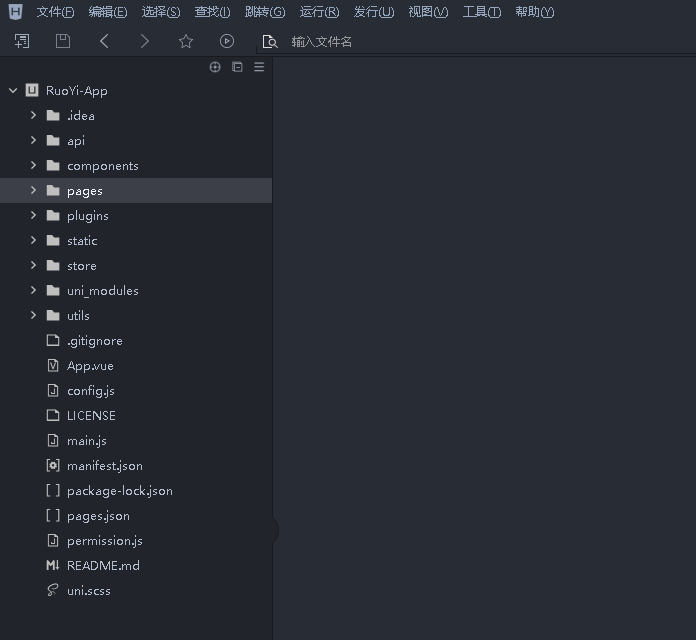Viewport: 696px width, 640px height.
Task: Open the 跳转(G) menu
Action: click(x=265, y=12)
